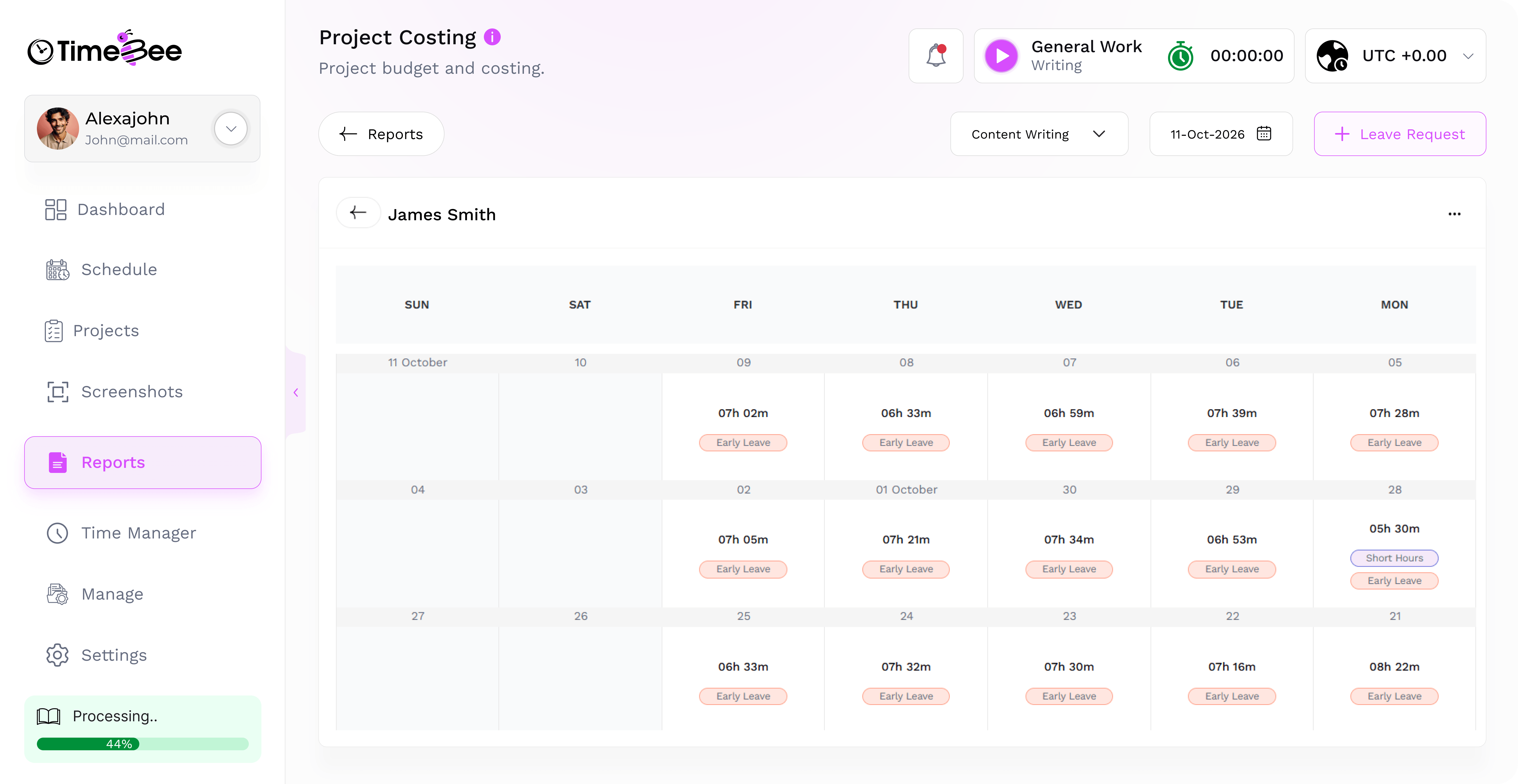Image resolution: width=1518 pixels, height=784 pixels.
Task: Click the 44% processing progress bar
Action: (142, 744)
